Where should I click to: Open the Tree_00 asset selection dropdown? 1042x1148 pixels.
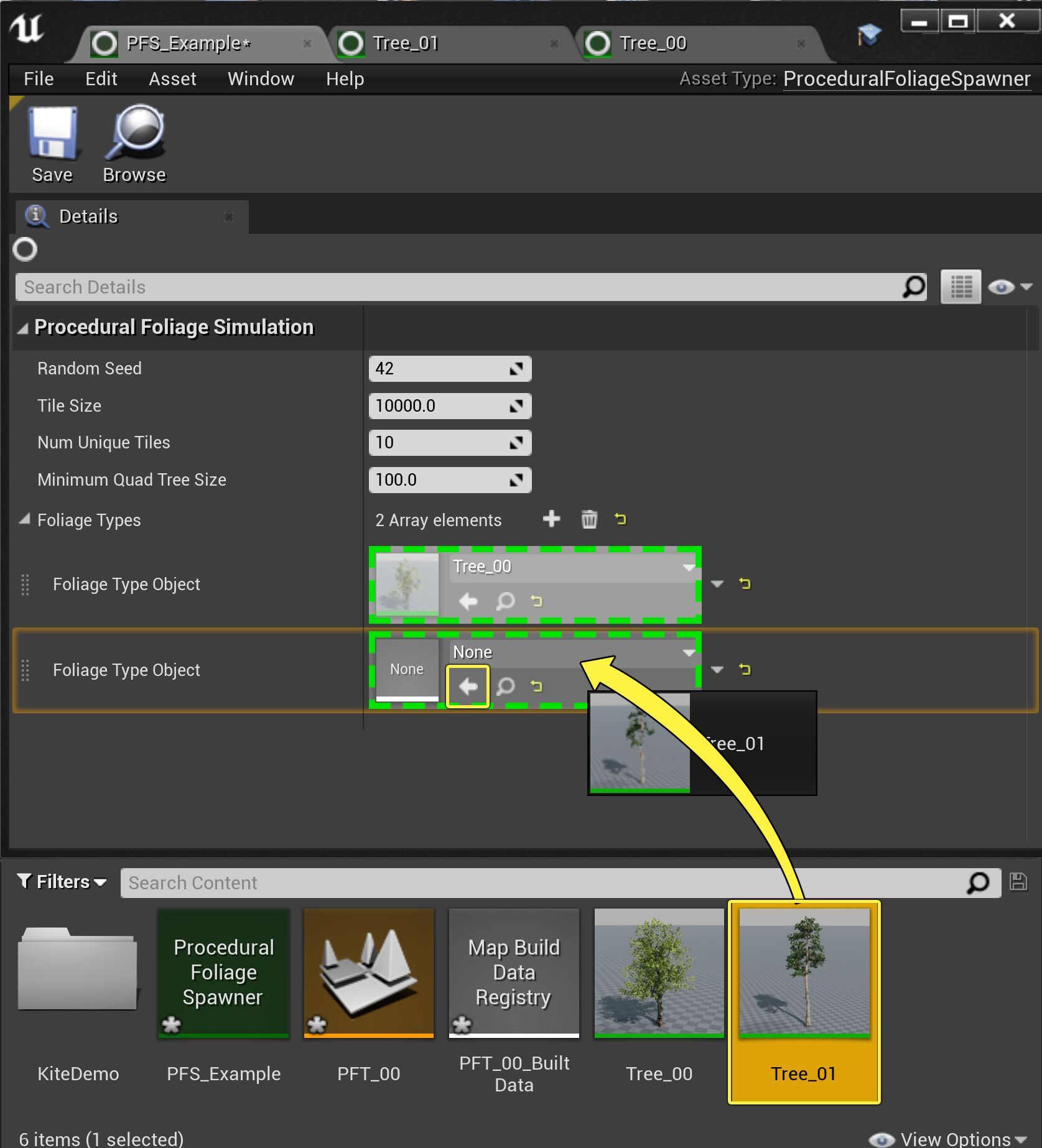(688, 567)
